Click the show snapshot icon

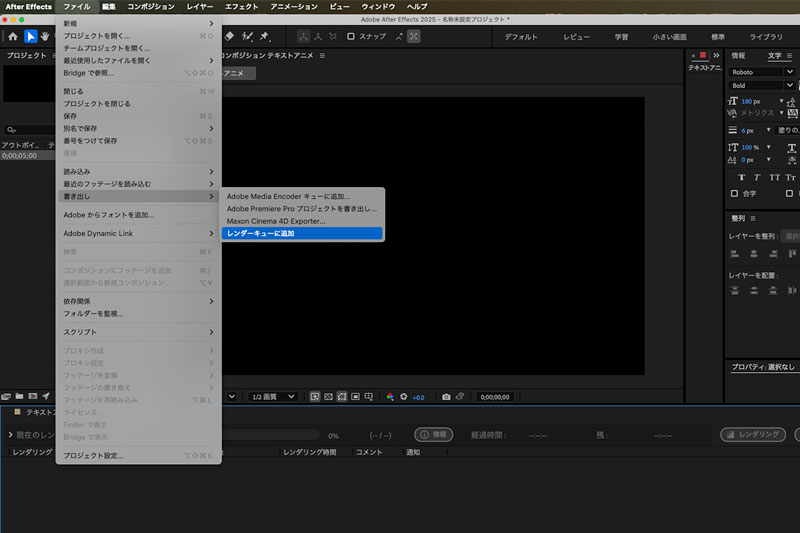460,396
